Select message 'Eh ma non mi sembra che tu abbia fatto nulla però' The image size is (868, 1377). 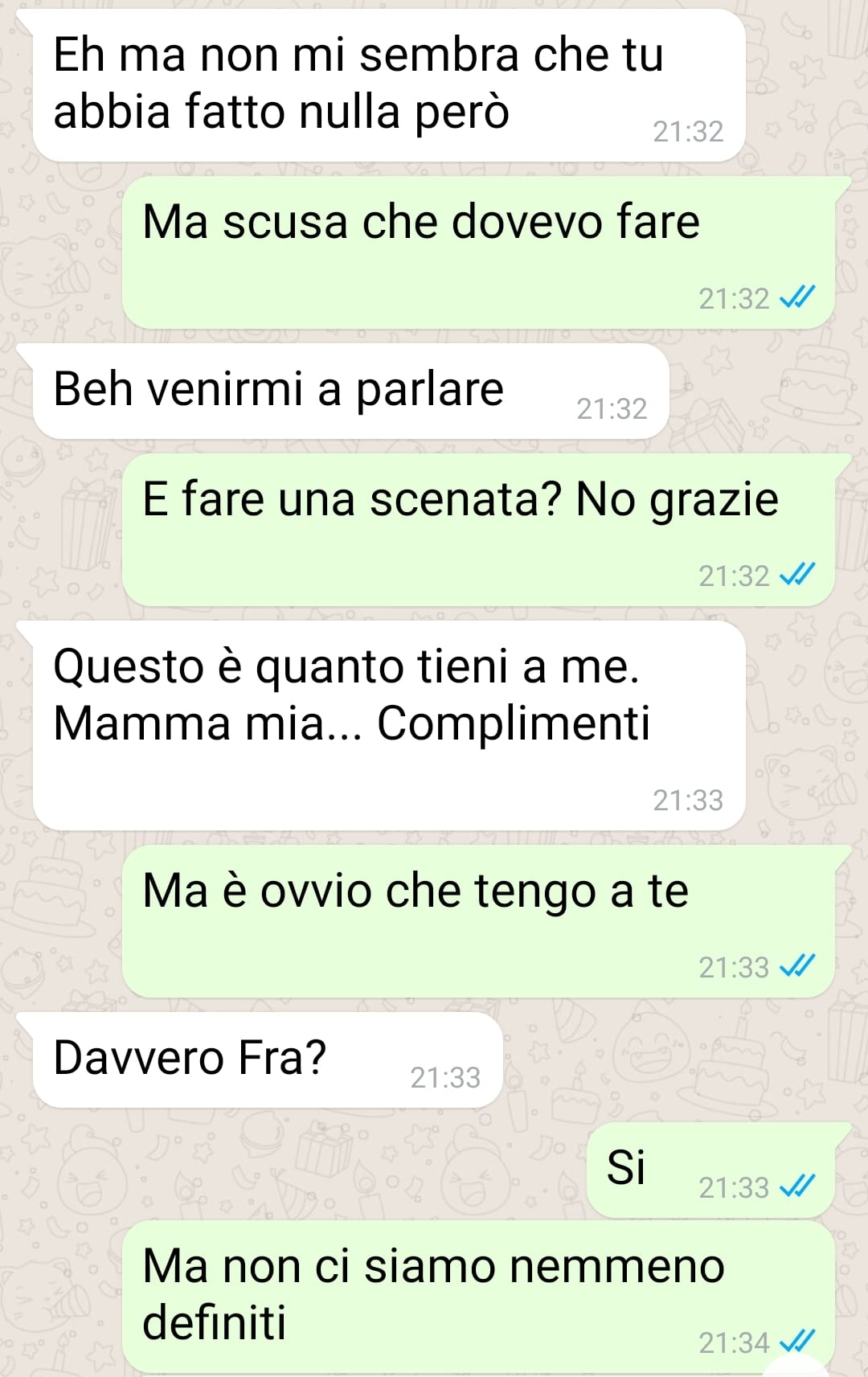pyautogui.click(x=389, y=85)
